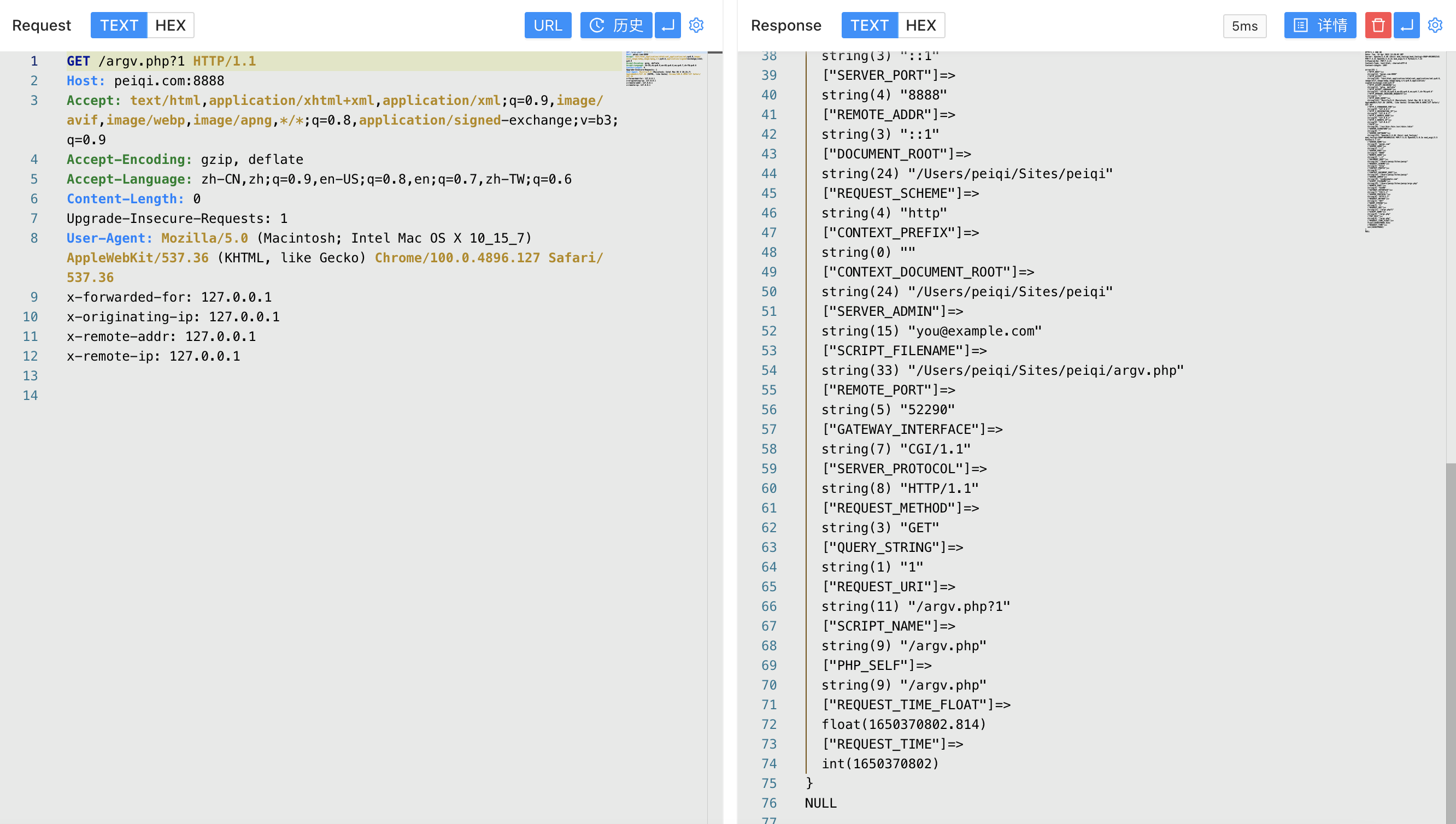The image size is (1456, 824).
Task: Click ["SCRIPT_NAME"]=> entry
Action: click(889, 626)
